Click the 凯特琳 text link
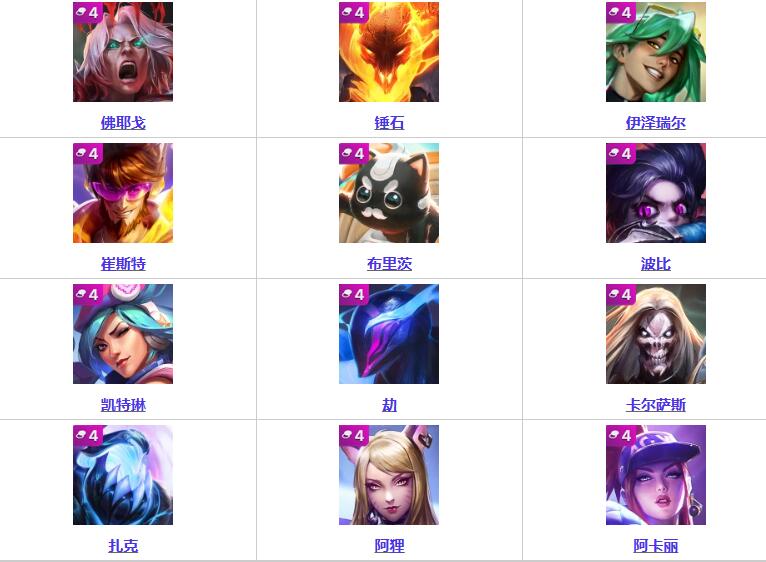The image size is (766, 562). pyautogui.click(x=123, y=405)
